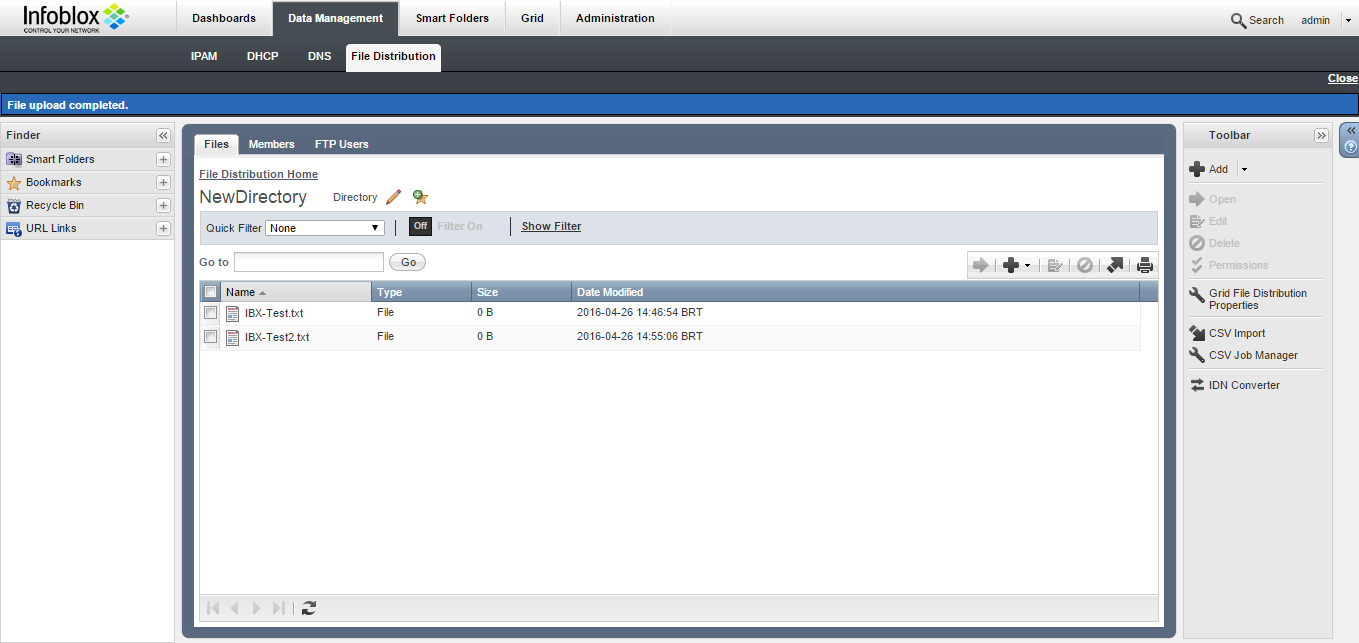Open IDN Converter in the Toolbar

click(x=1243, y=385)
